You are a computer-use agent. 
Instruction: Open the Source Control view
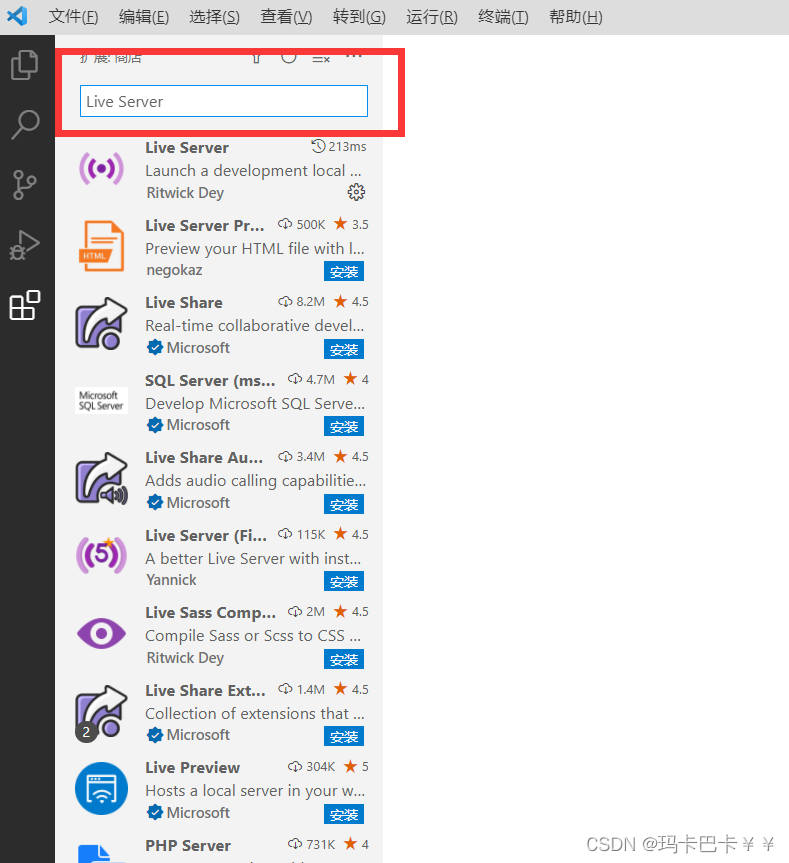click(25, 185)
